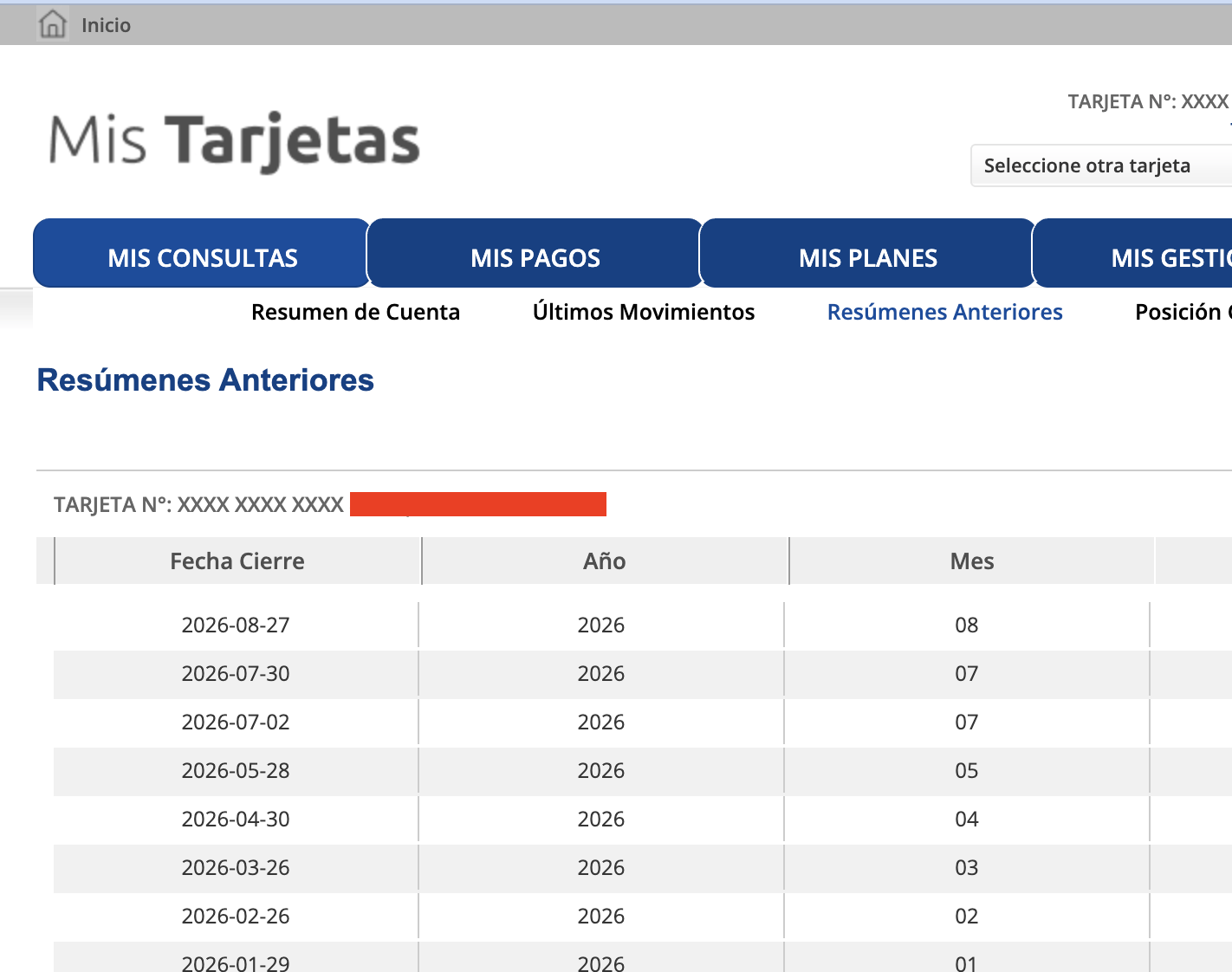
Task: Select the 2026-07-30 statement row
Action: coord(643,674)
